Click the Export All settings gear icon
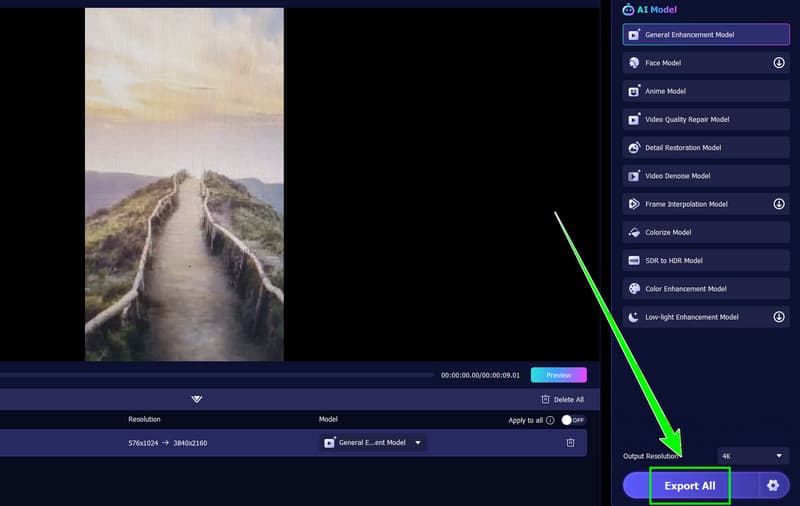The width and height of the screenshot is (800, 506). [x=772, y=486]
